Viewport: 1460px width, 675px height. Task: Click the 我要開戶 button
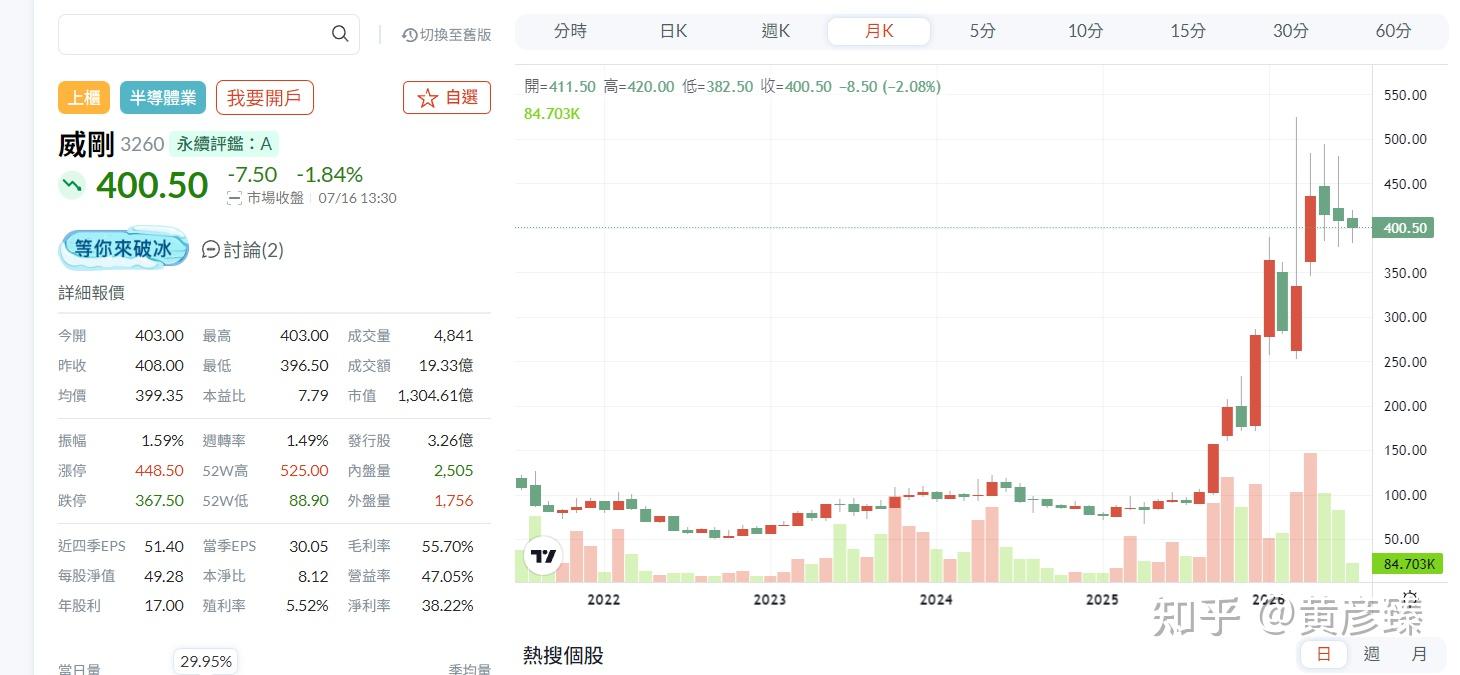point(264,97)
